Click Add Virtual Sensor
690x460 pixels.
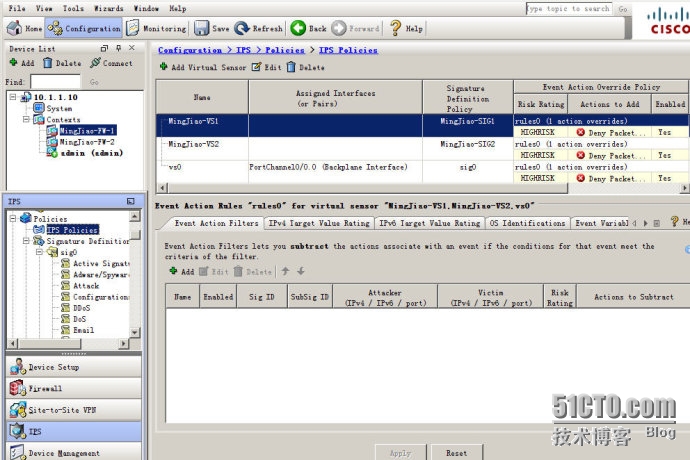pyautogui.click(x=203, y=67)
